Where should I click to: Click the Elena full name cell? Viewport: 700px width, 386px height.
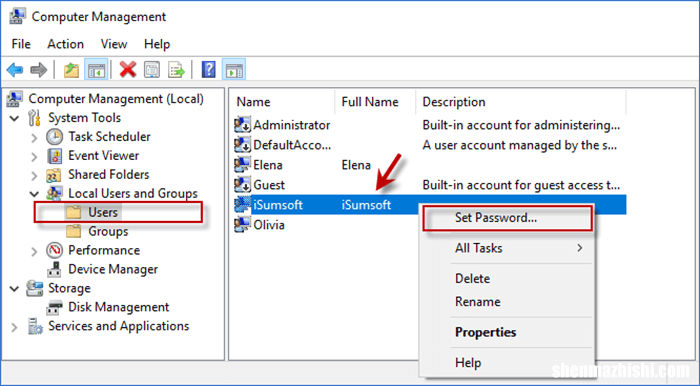[356, 165]
